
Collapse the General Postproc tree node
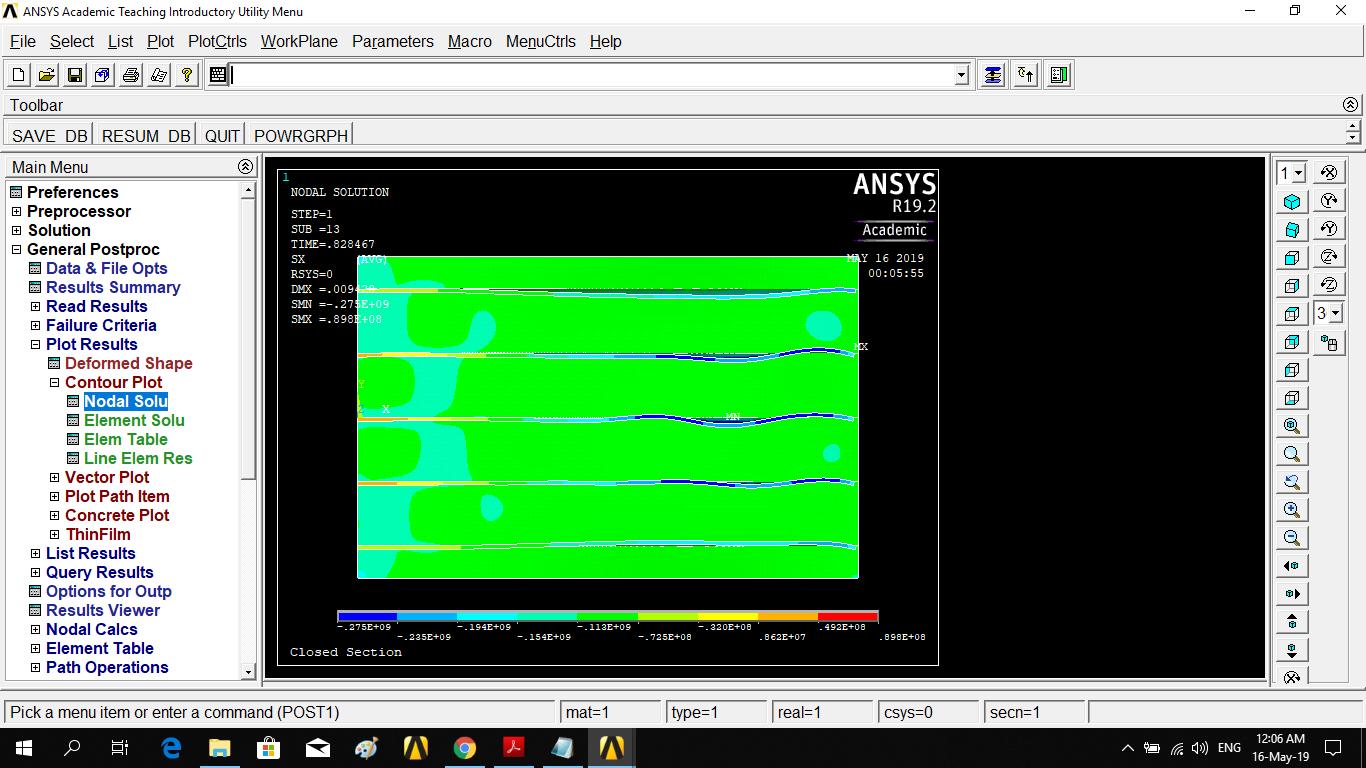(x=16, y=249)
